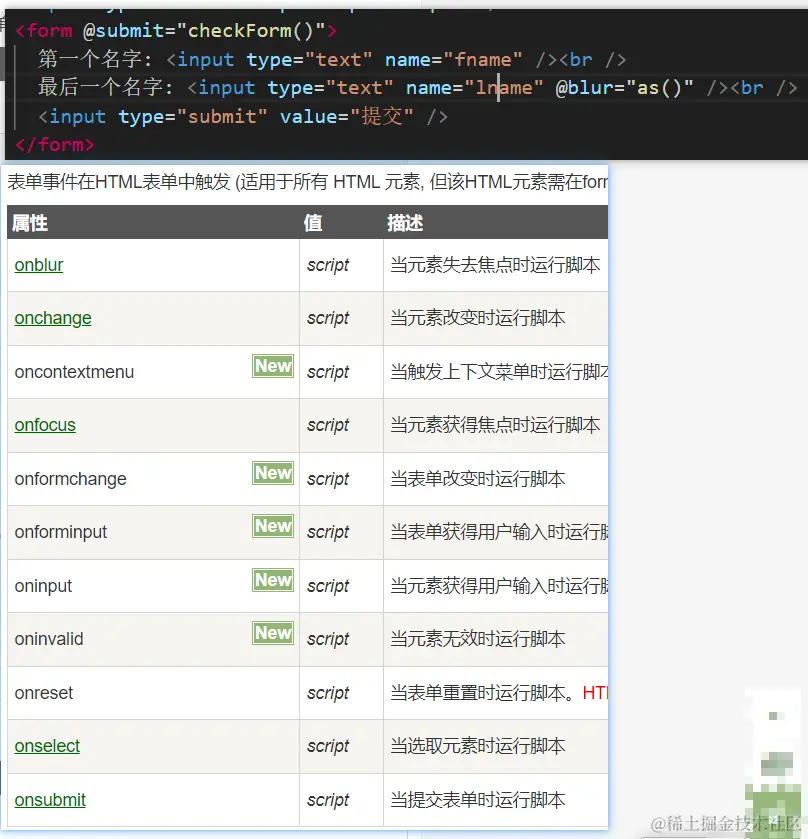
Task: Click the New badge beside onforminput
Action: tap(273, 526)
